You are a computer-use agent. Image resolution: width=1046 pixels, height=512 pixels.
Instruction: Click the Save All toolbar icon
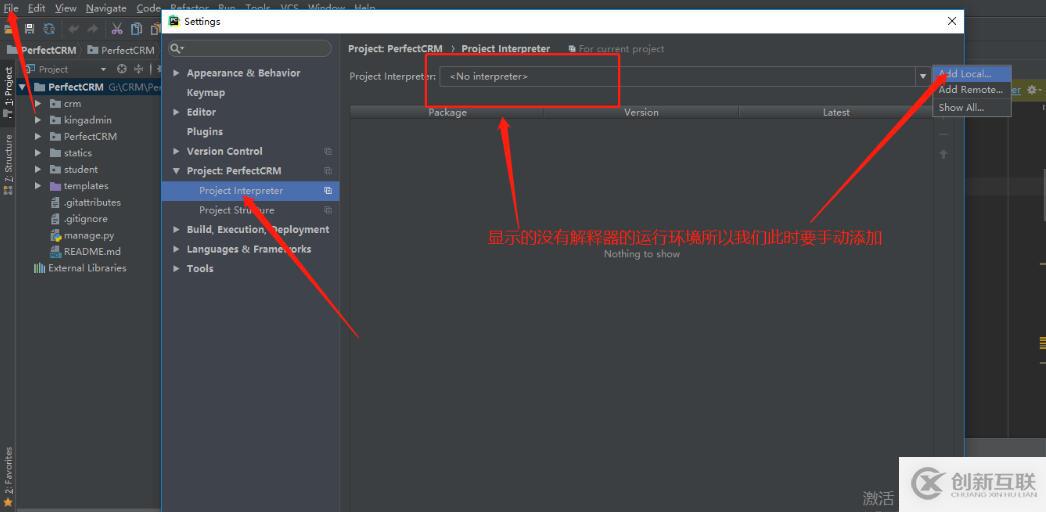(x=29, y=28)
